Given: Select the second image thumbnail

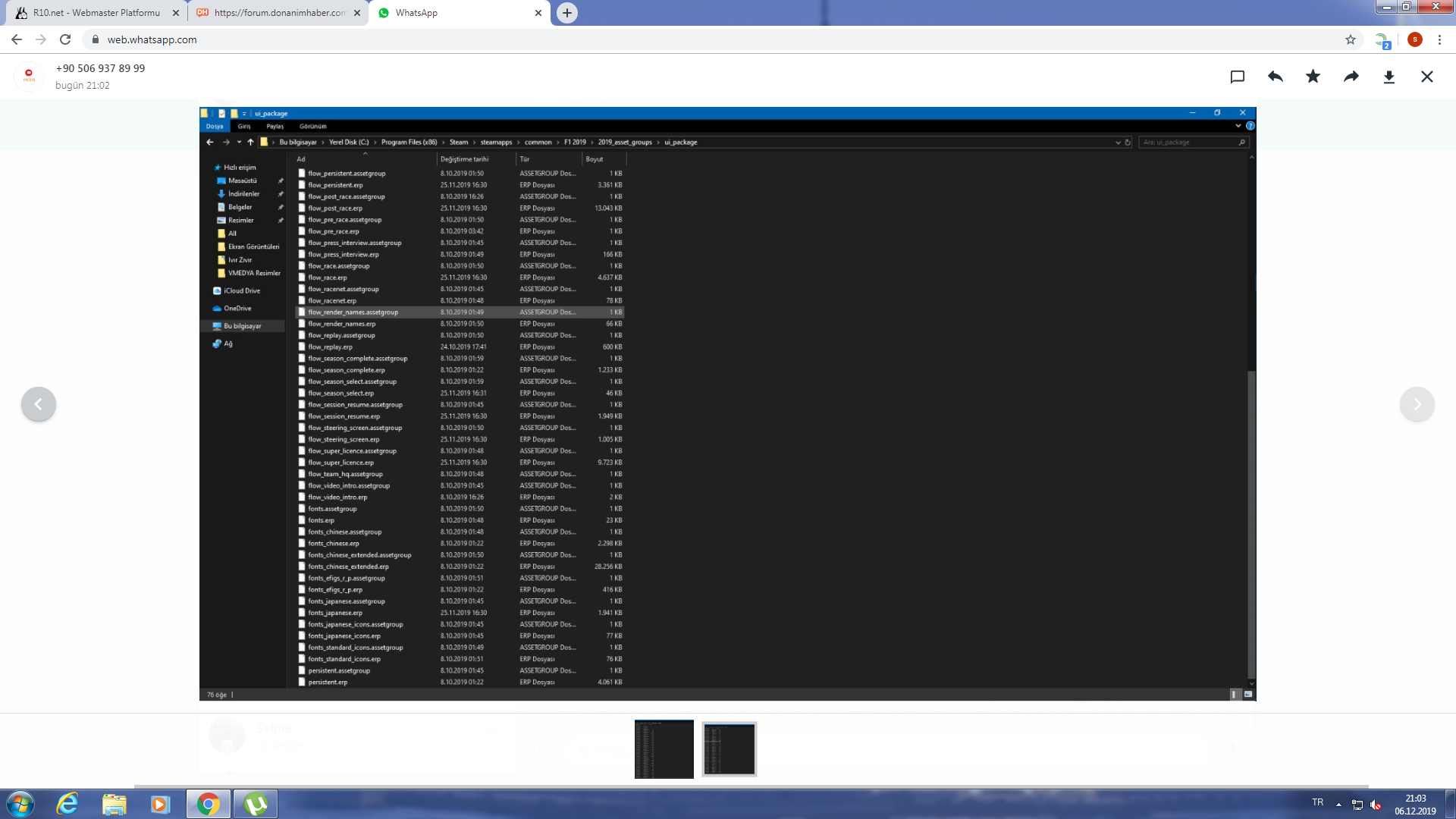Looking at the screenshot, I should pos(729,749).
